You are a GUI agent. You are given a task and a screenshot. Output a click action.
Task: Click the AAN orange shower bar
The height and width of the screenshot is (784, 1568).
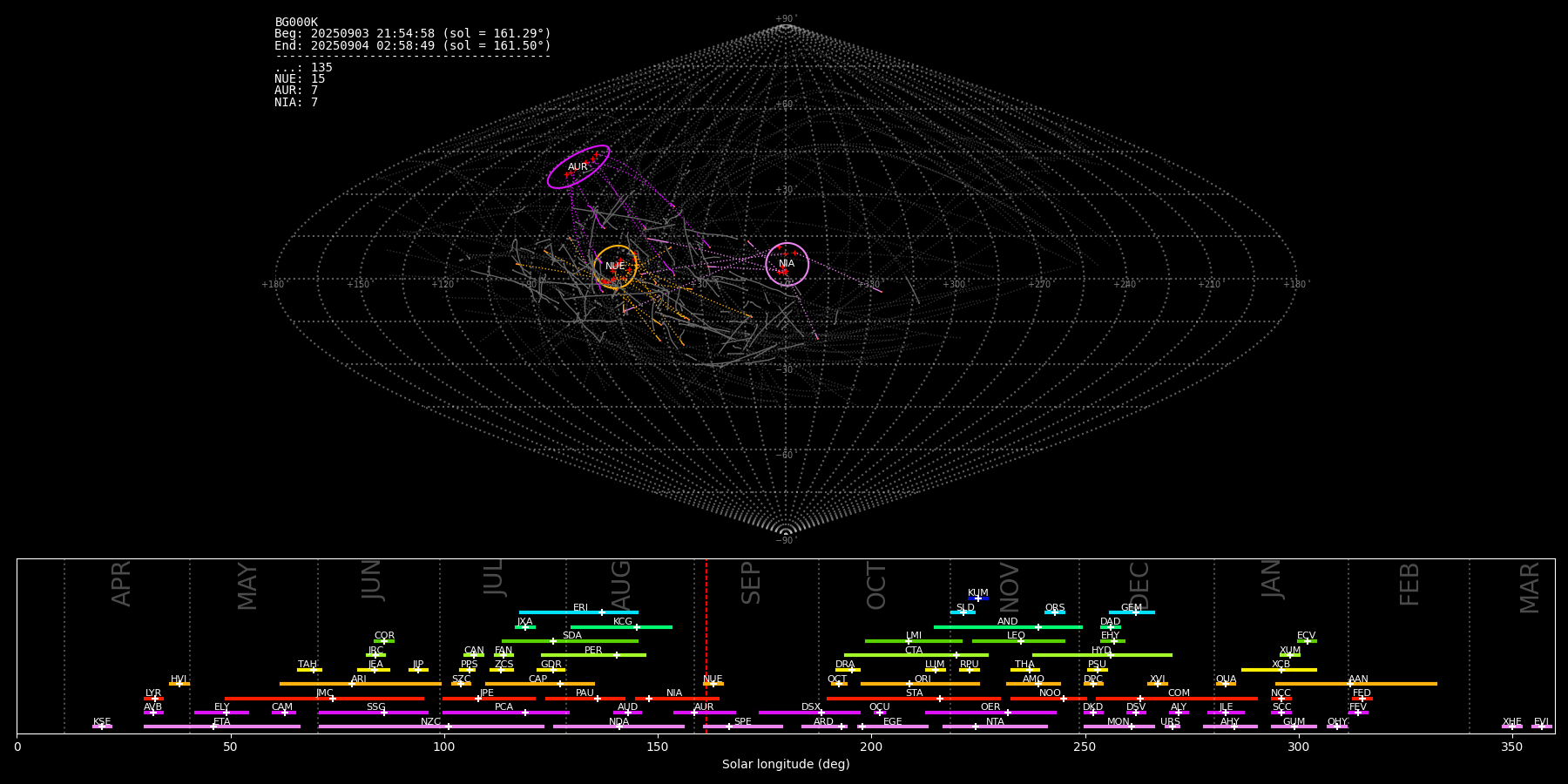point(1356,684)
